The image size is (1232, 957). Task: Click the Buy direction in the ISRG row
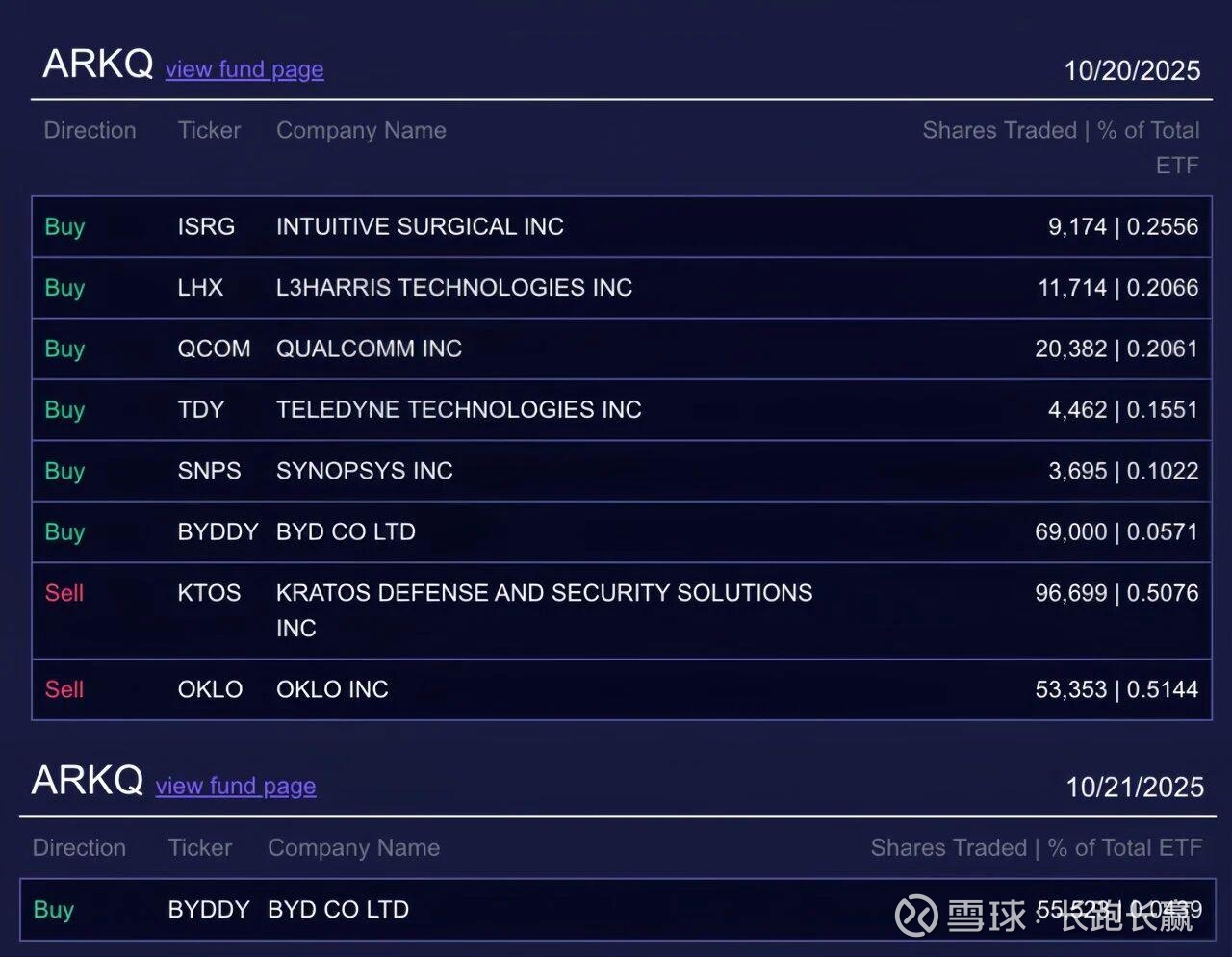[x=64, y=227]
